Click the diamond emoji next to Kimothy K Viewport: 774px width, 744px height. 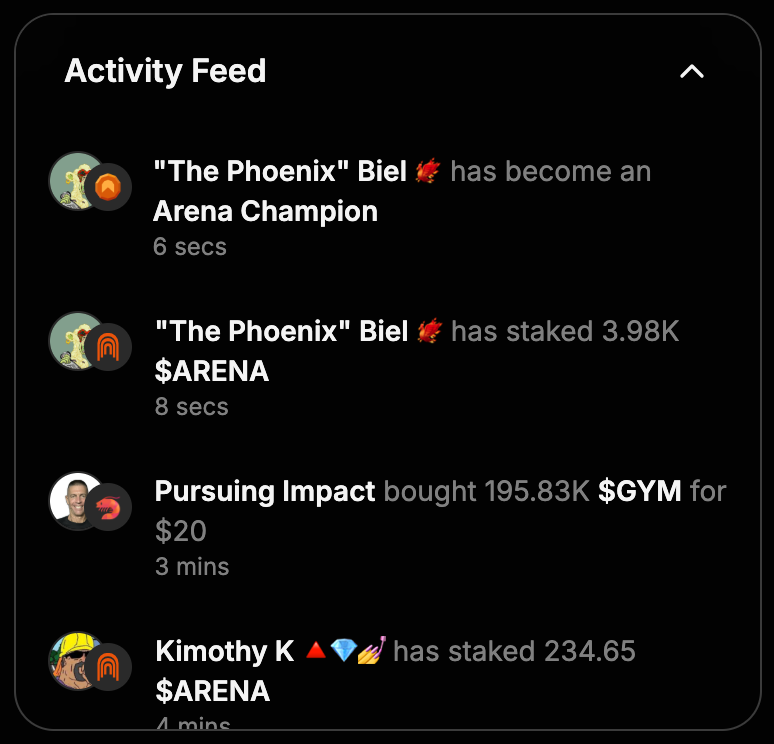pos(343,652)
